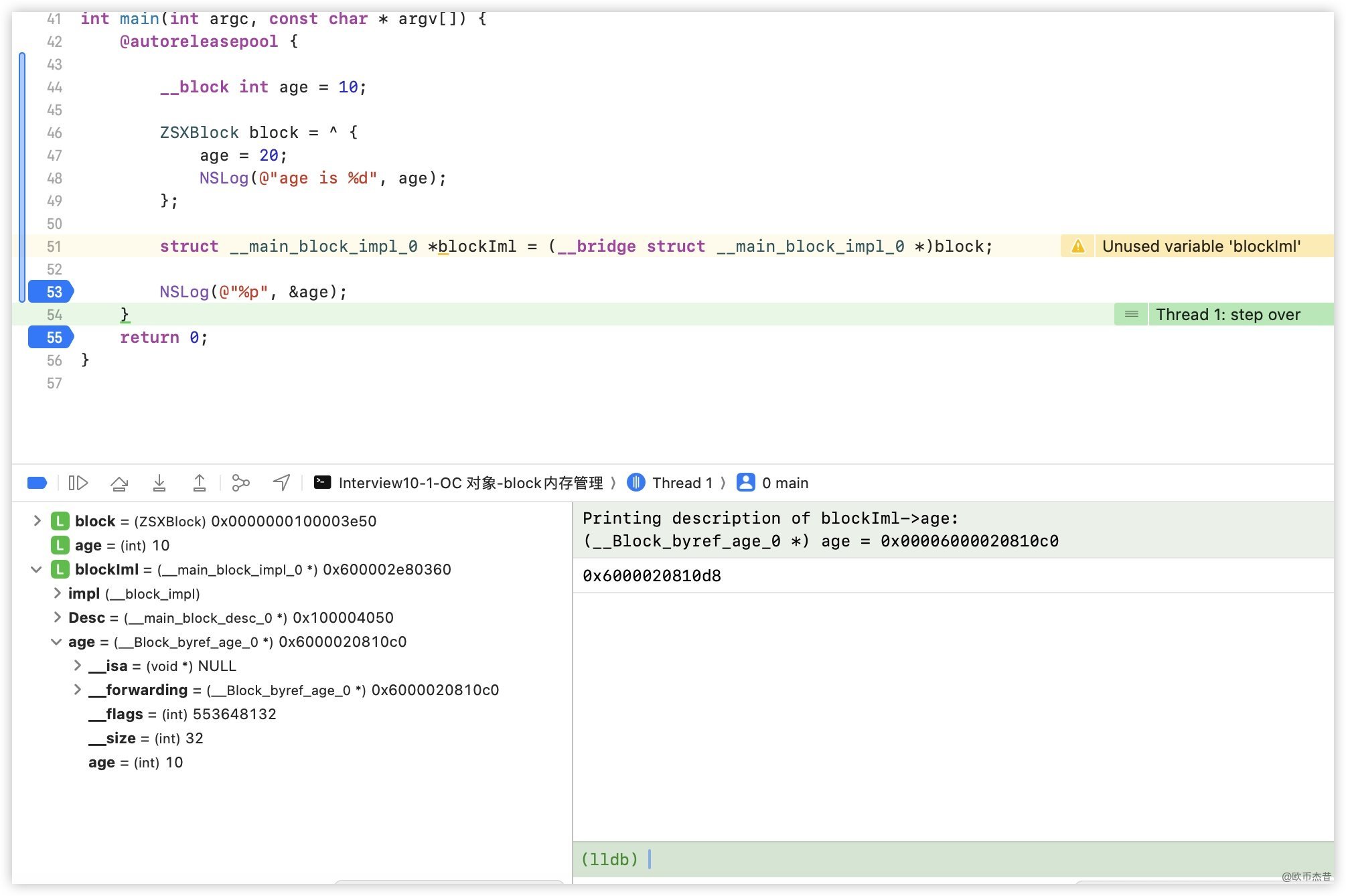
Task: Click the Interview10-1-OC process breadcrumb
Action: (459, 483)
